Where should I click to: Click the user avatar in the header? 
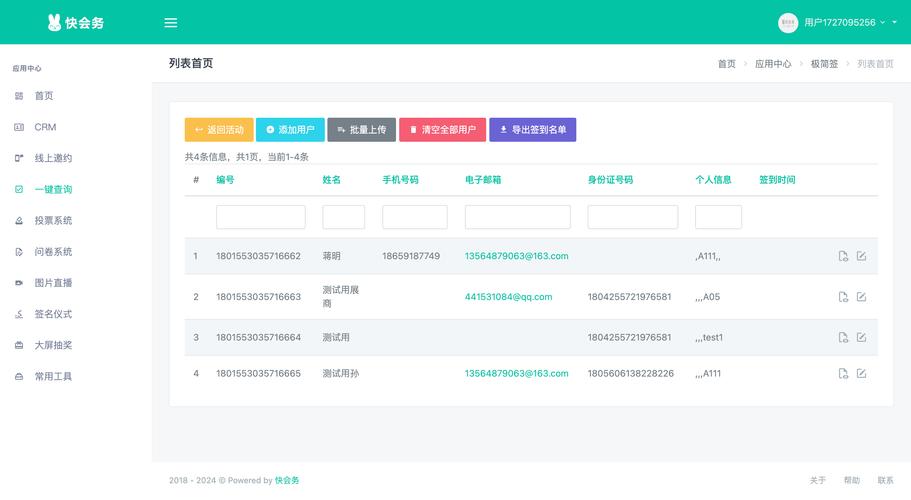click(x=788, y=23)
